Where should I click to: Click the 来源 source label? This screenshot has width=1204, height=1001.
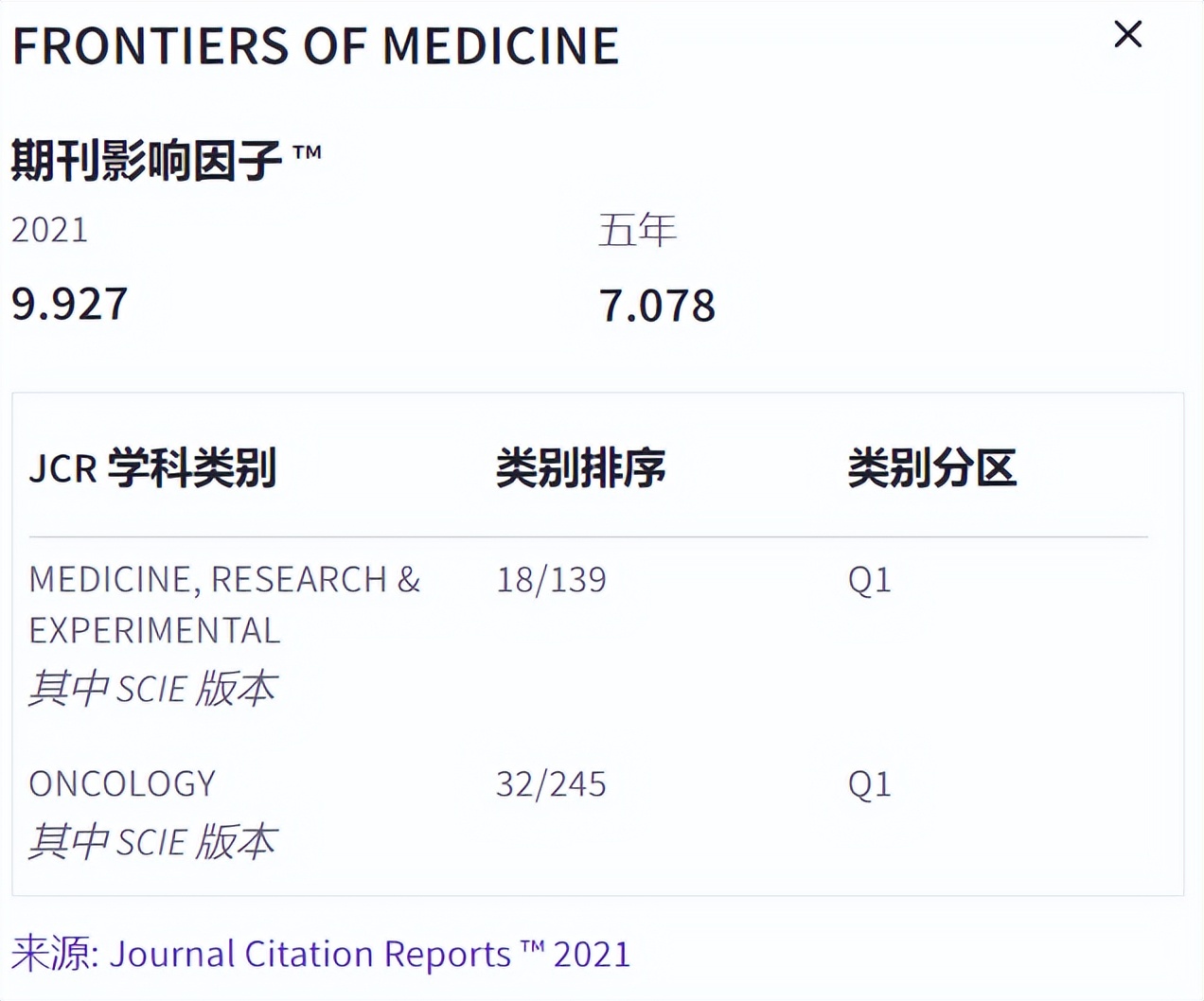[x=46, y=954]
